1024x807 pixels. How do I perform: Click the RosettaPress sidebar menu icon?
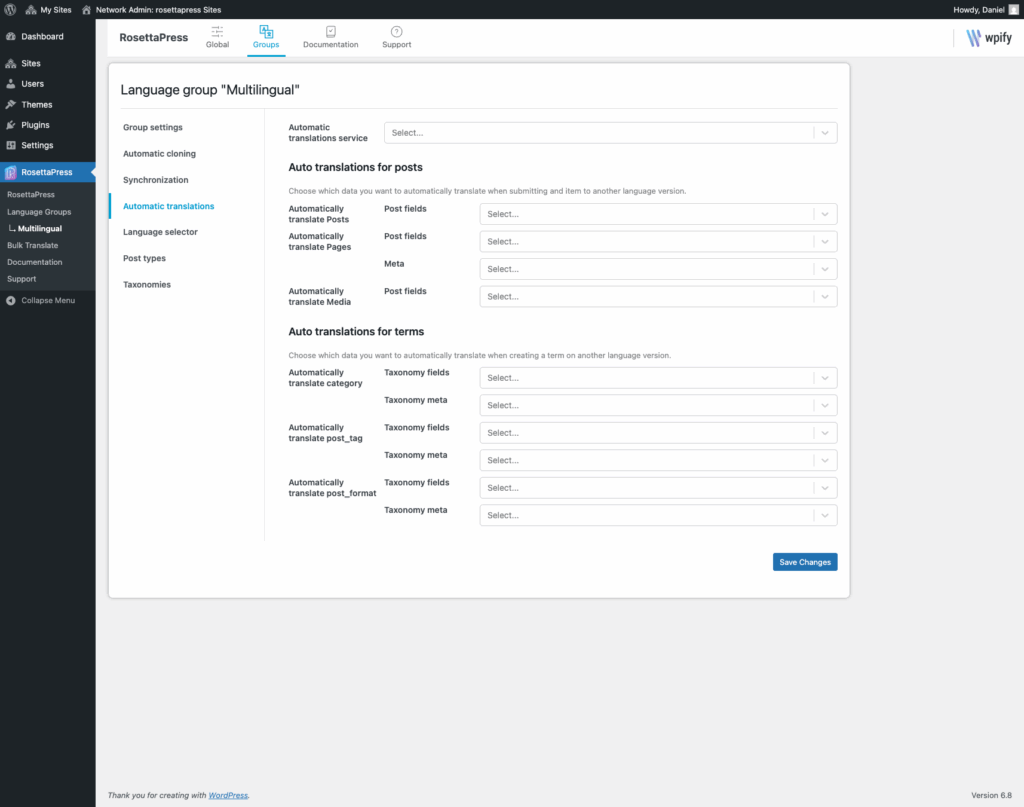tap(10, 172)
